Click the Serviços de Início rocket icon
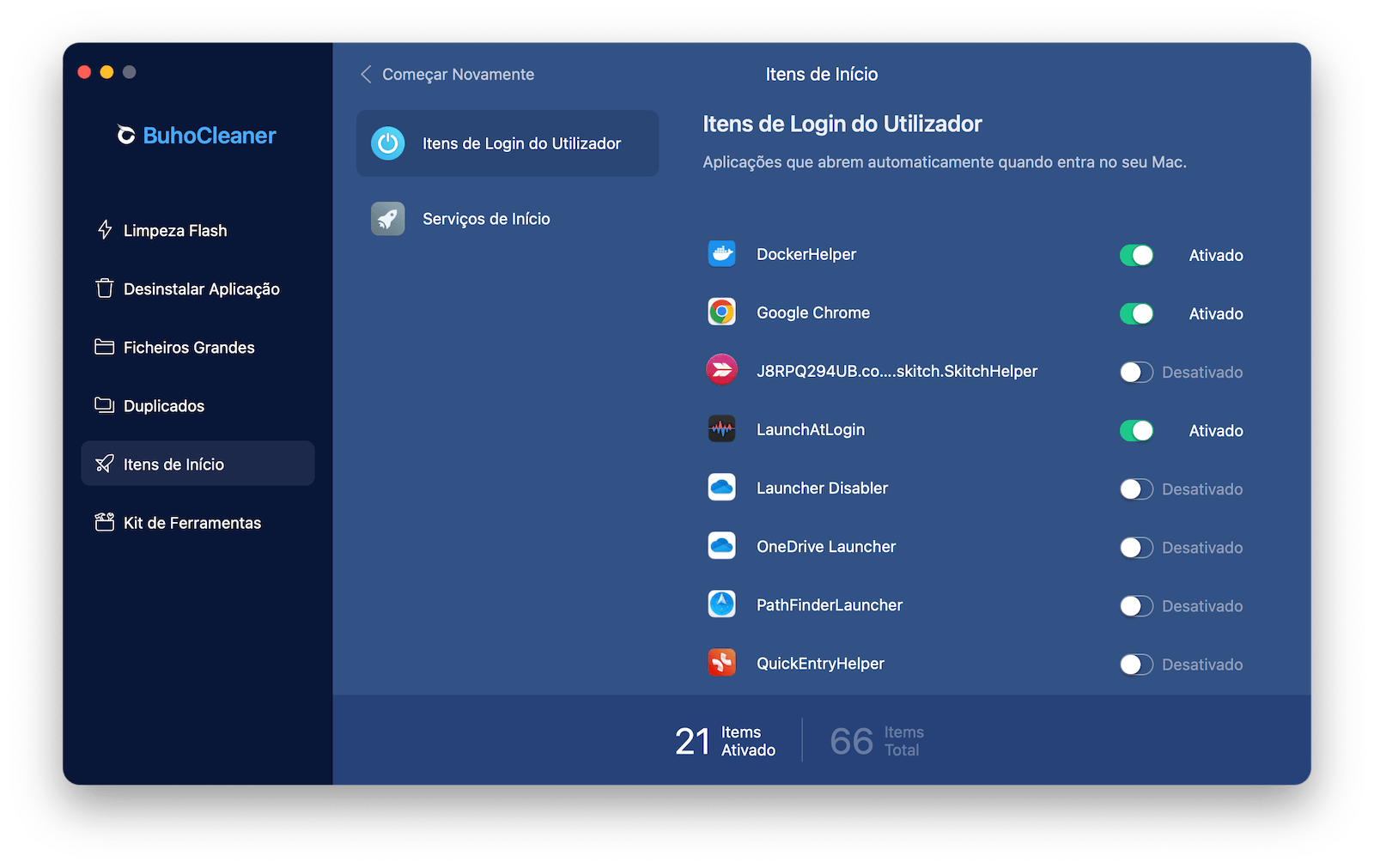 click(388, 219)
